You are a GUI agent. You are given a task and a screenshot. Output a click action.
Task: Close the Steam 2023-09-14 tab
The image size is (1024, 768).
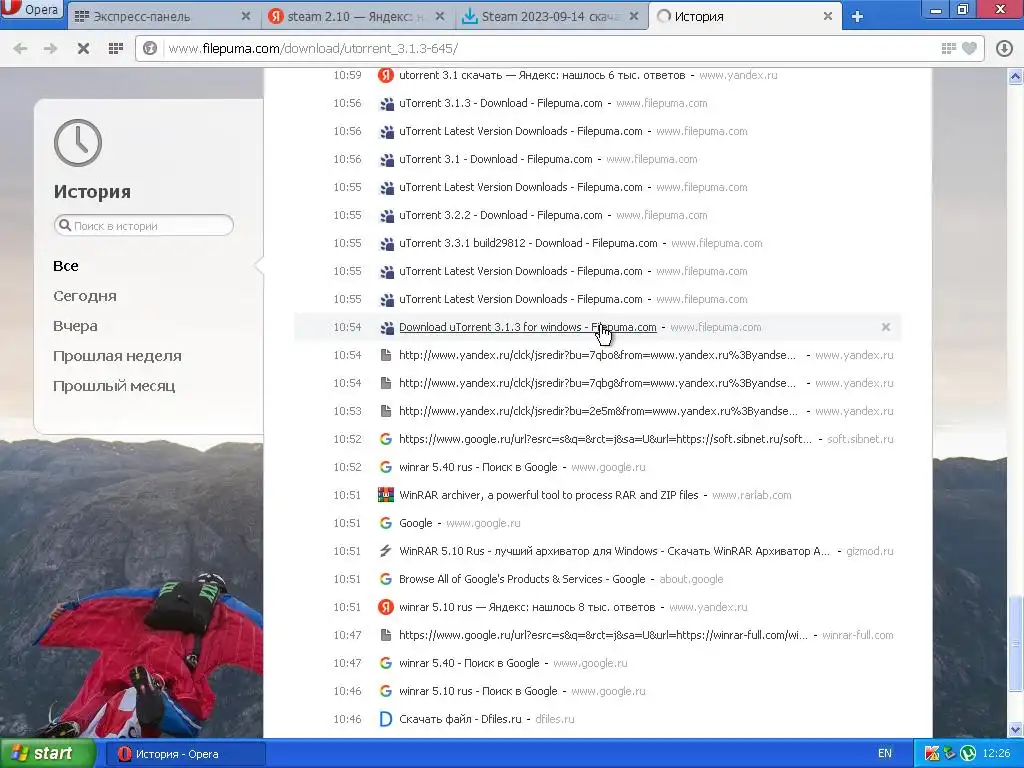[634, 16]
